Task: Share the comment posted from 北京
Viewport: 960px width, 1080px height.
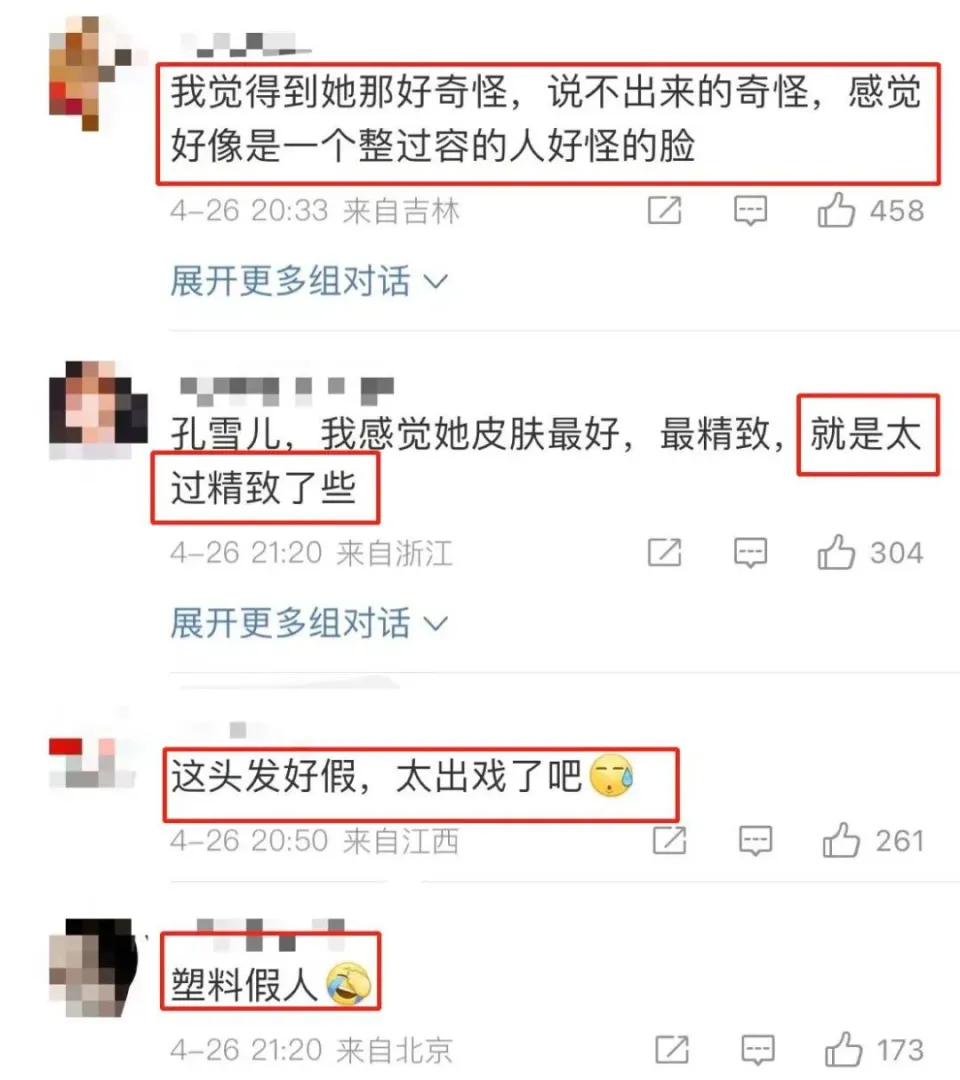Action: (672, 1049)
